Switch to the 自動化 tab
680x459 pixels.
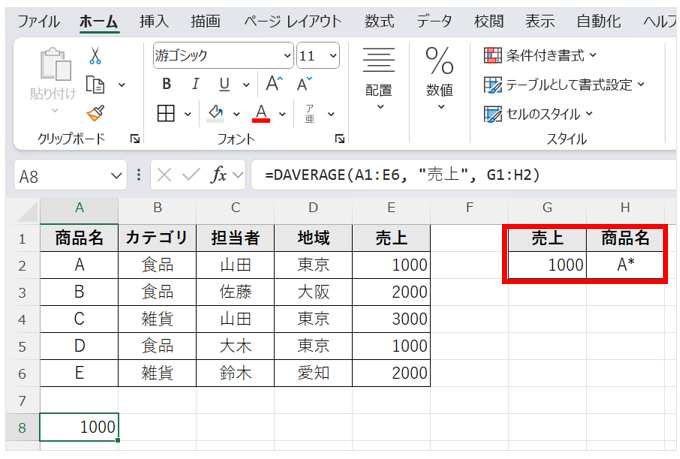click(x=598, y=21)
